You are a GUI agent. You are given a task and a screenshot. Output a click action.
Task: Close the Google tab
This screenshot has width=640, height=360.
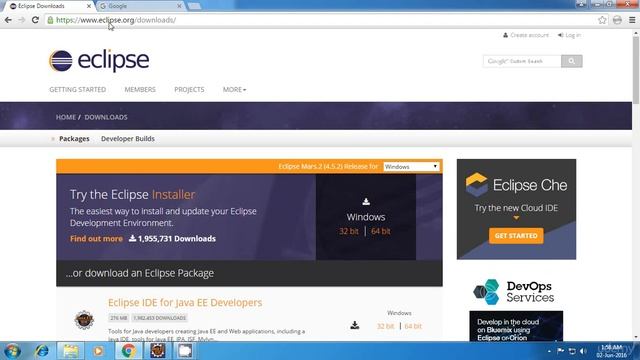click(179, 6)
